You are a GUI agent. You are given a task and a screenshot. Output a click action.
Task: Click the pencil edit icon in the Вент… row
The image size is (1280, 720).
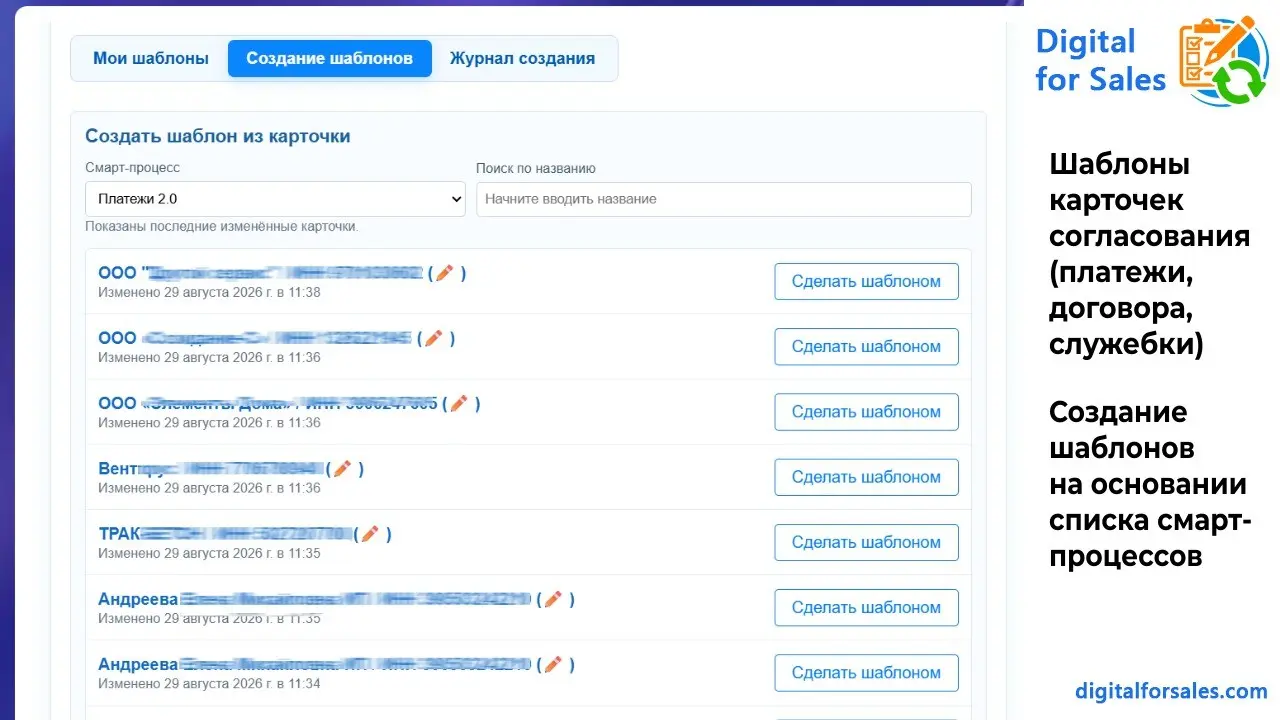click(342, 468)
